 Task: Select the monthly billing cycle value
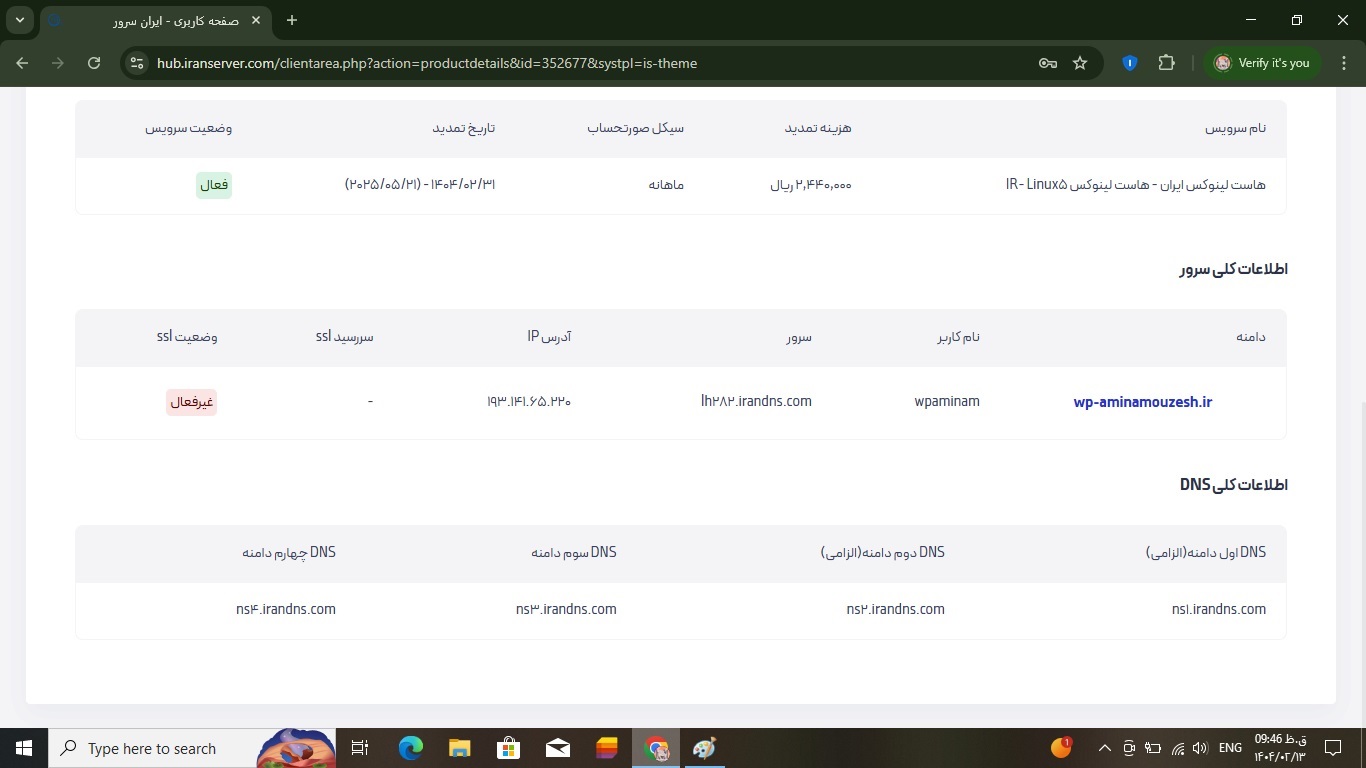click(666, 185)
